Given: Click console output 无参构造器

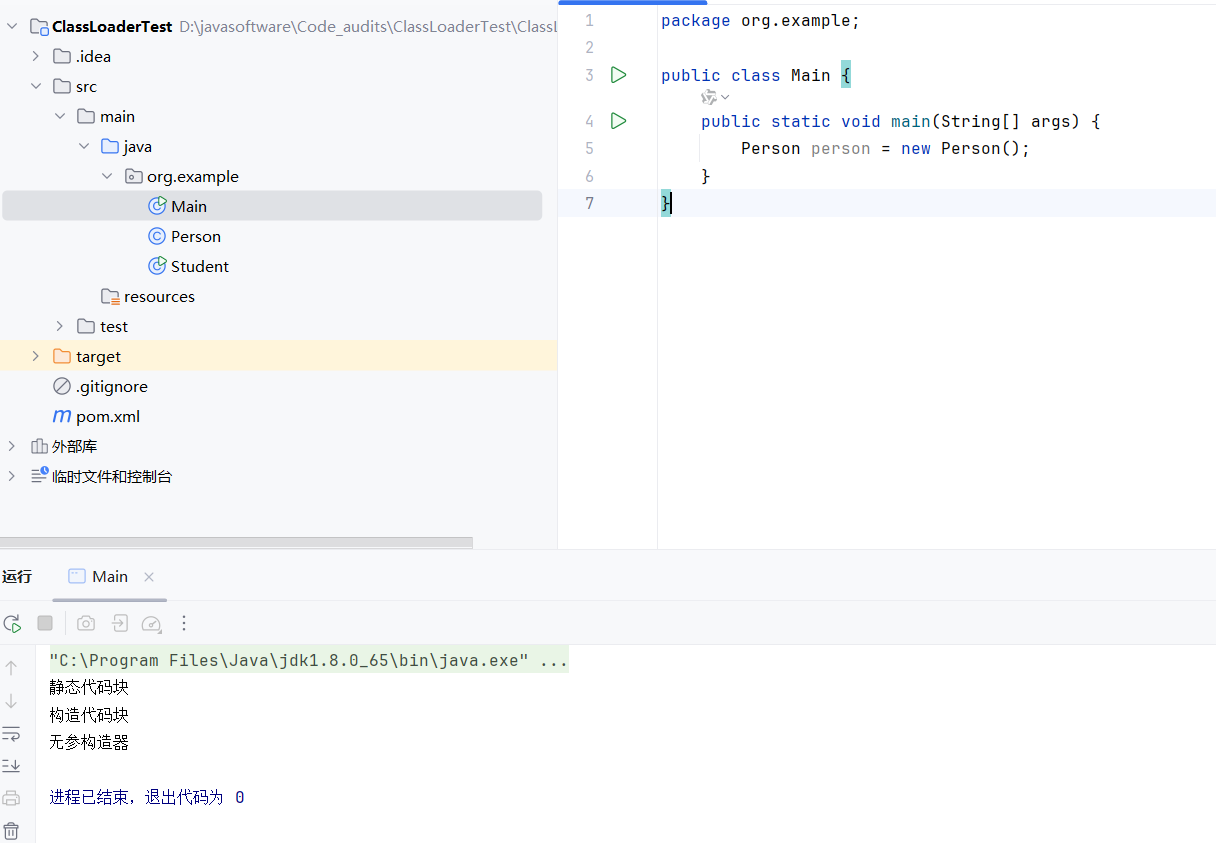Looking at the screenshot, I should (89, 742).
